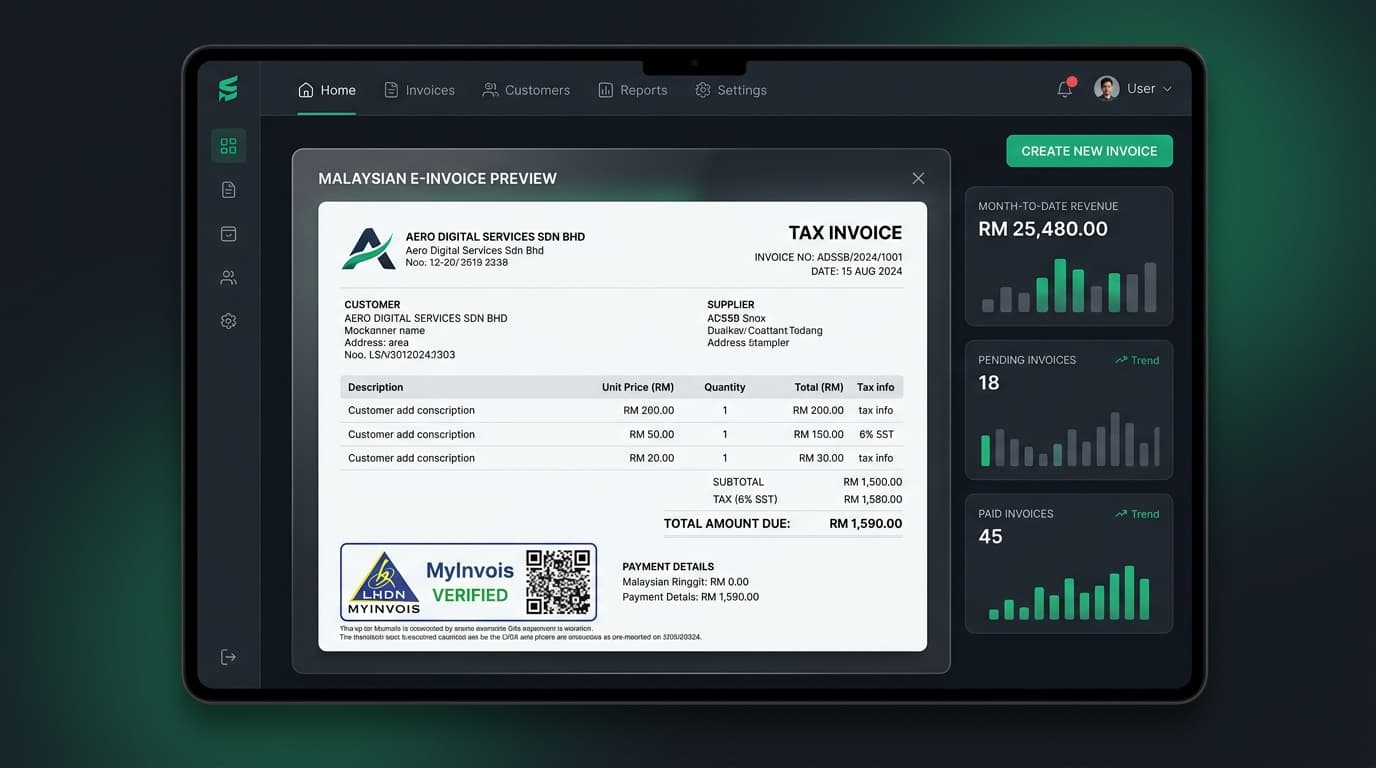Click the PAYMENT DETAILS heading
The image size is (1376, 768).
(668, 567)
